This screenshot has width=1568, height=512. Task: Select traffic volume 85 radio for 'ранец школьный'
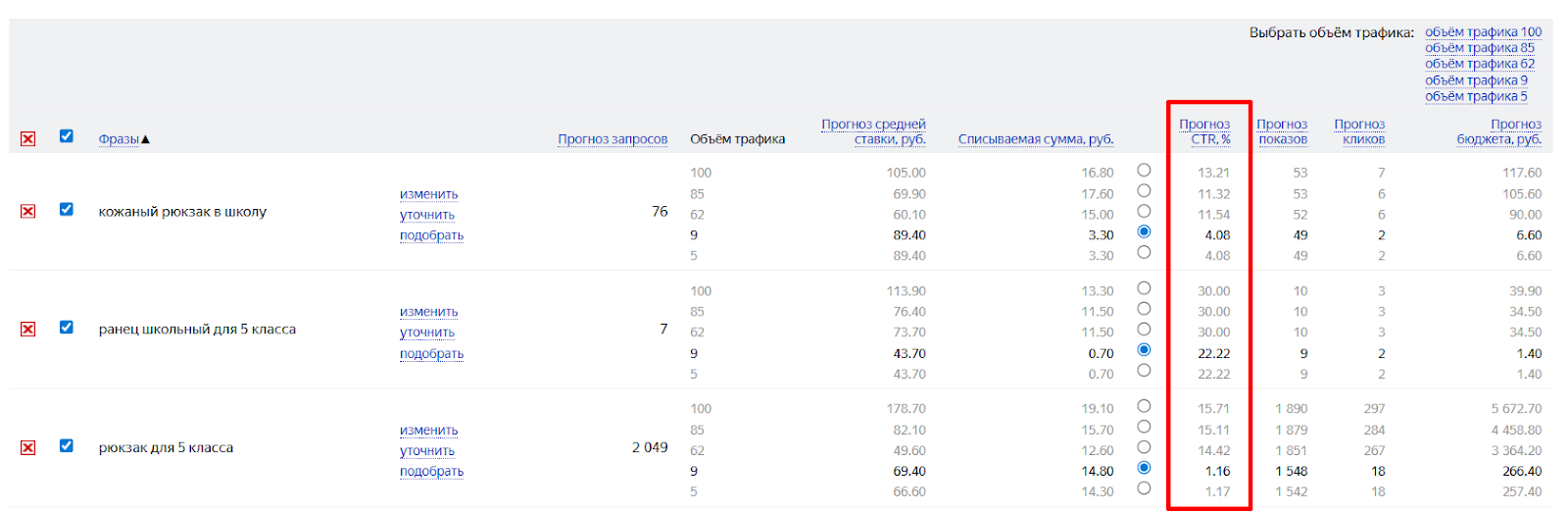pyautogui.click(x=1144, y=309)
